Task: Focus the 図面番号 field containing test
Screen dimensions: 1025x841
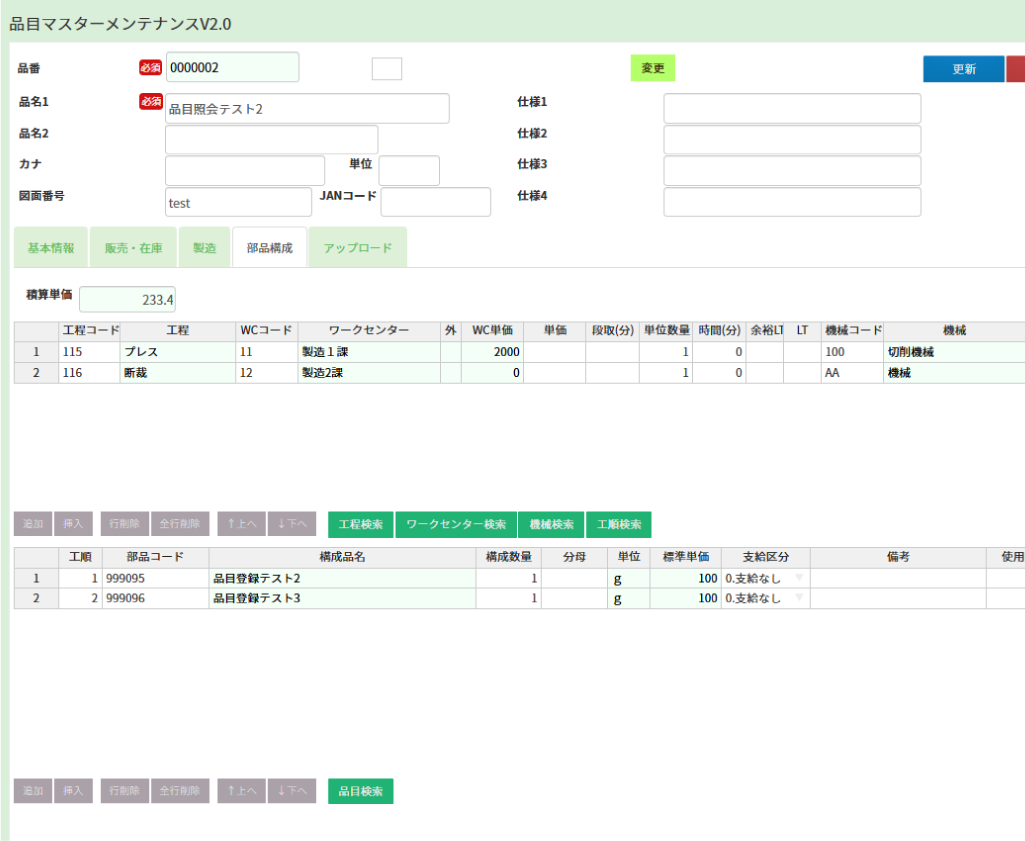Action: [x=238, y=203]
